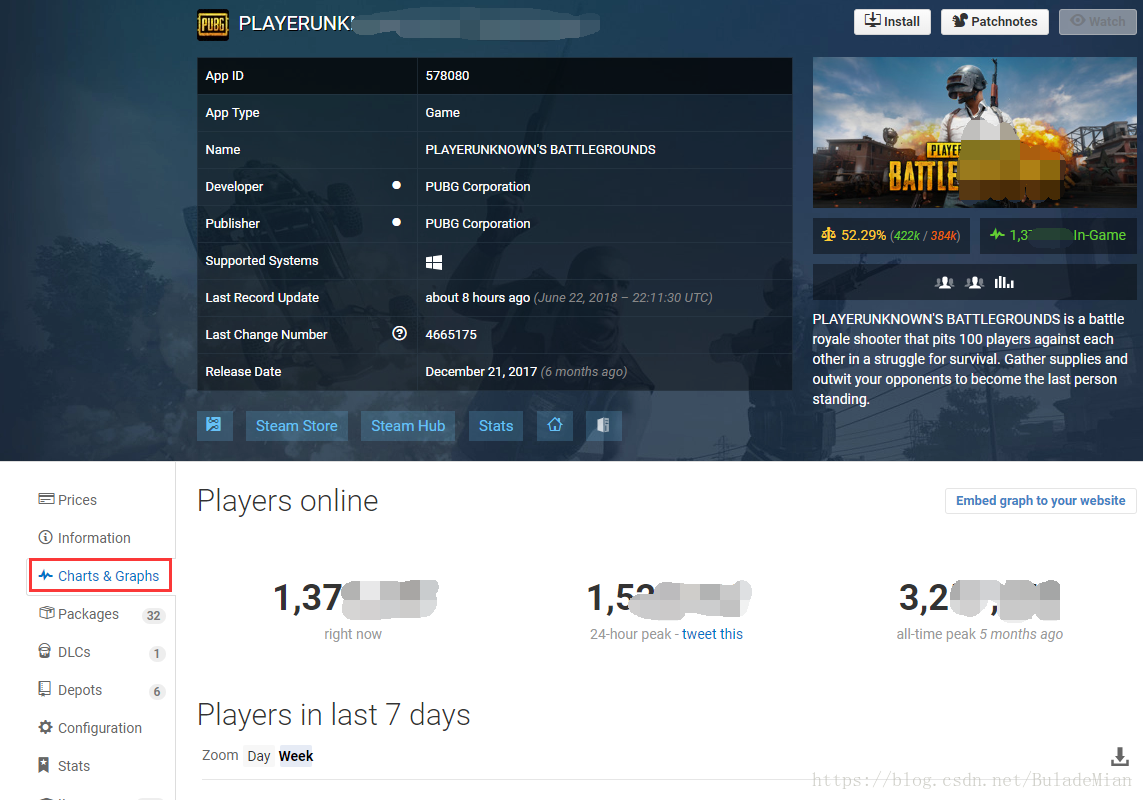Open Depots in the sidebar
1143x800 pixels.
(x=70, y=690)
